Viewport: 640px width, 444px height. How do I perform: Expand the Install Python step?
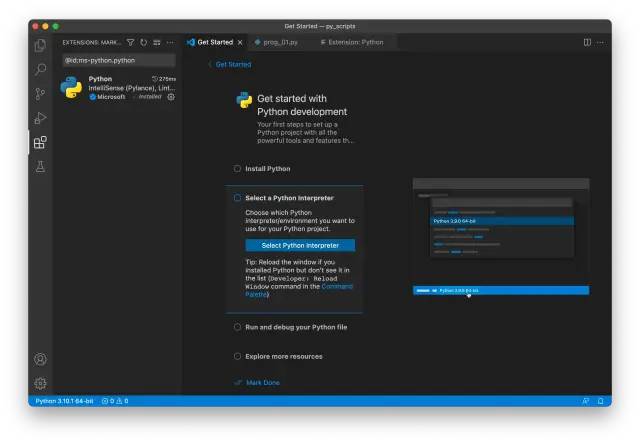click(268, 169)
